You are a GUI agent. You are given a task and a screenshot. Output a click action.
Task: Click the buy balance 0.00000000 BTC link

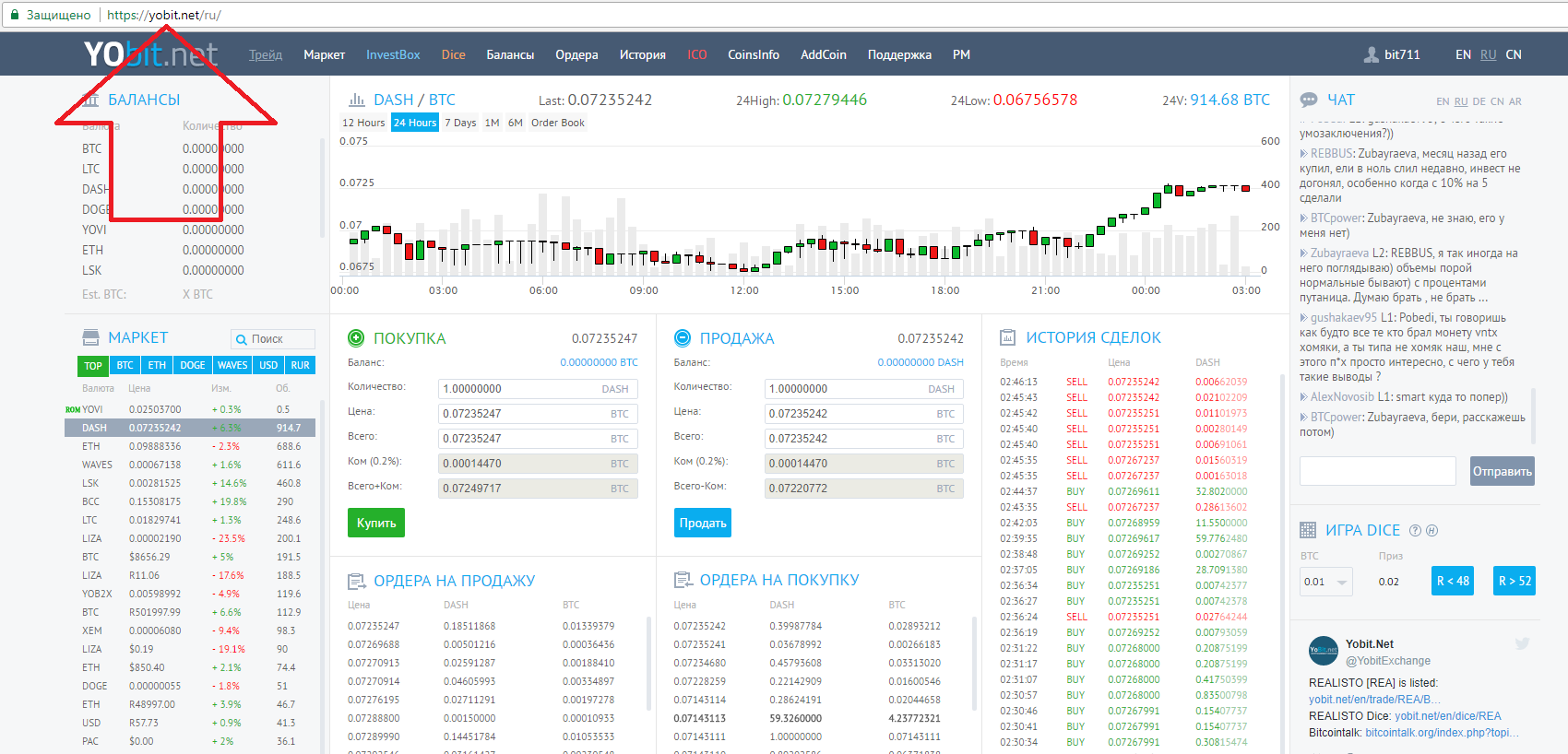click(599, 362)
